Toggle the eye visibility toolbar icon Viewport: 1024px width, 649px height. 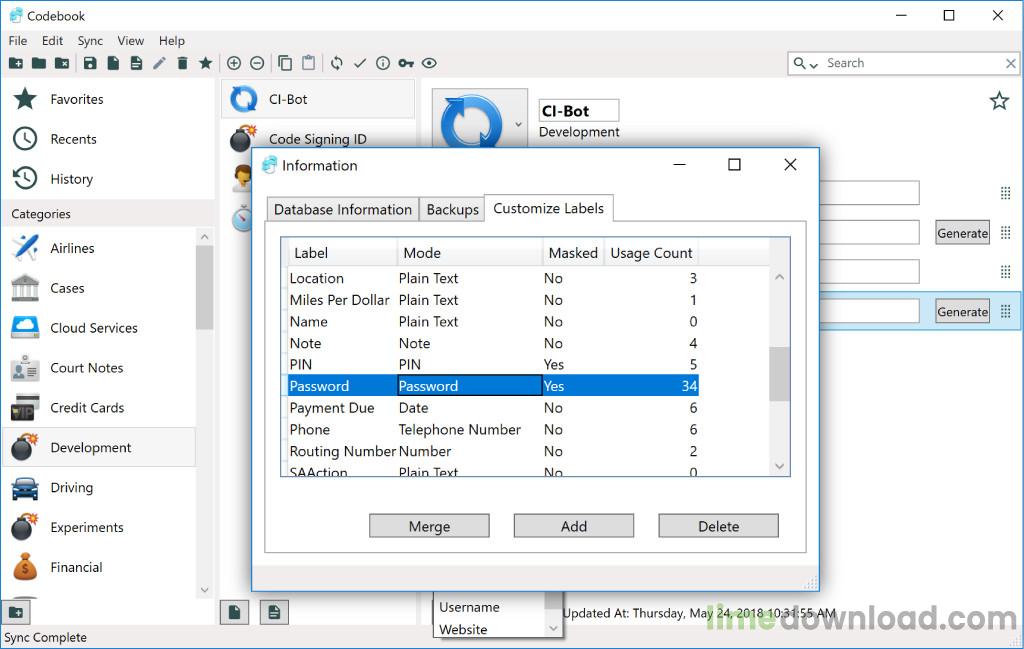[x=429, y=63]
